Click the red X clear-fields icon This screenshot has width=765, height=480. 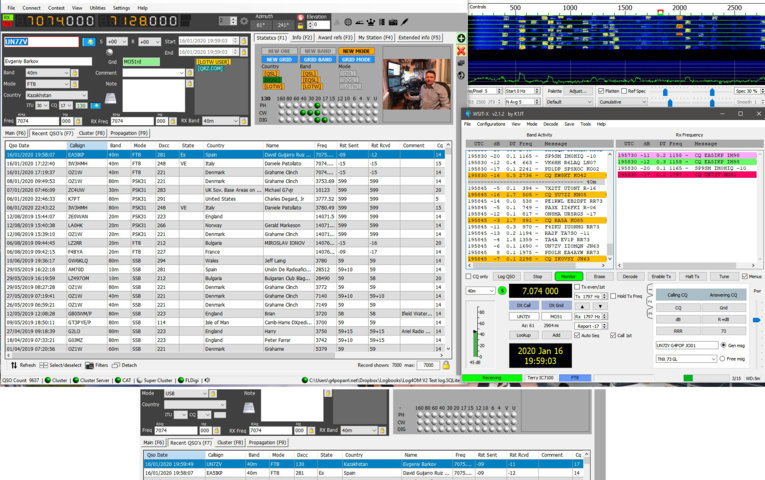click(x=461, y=51)
